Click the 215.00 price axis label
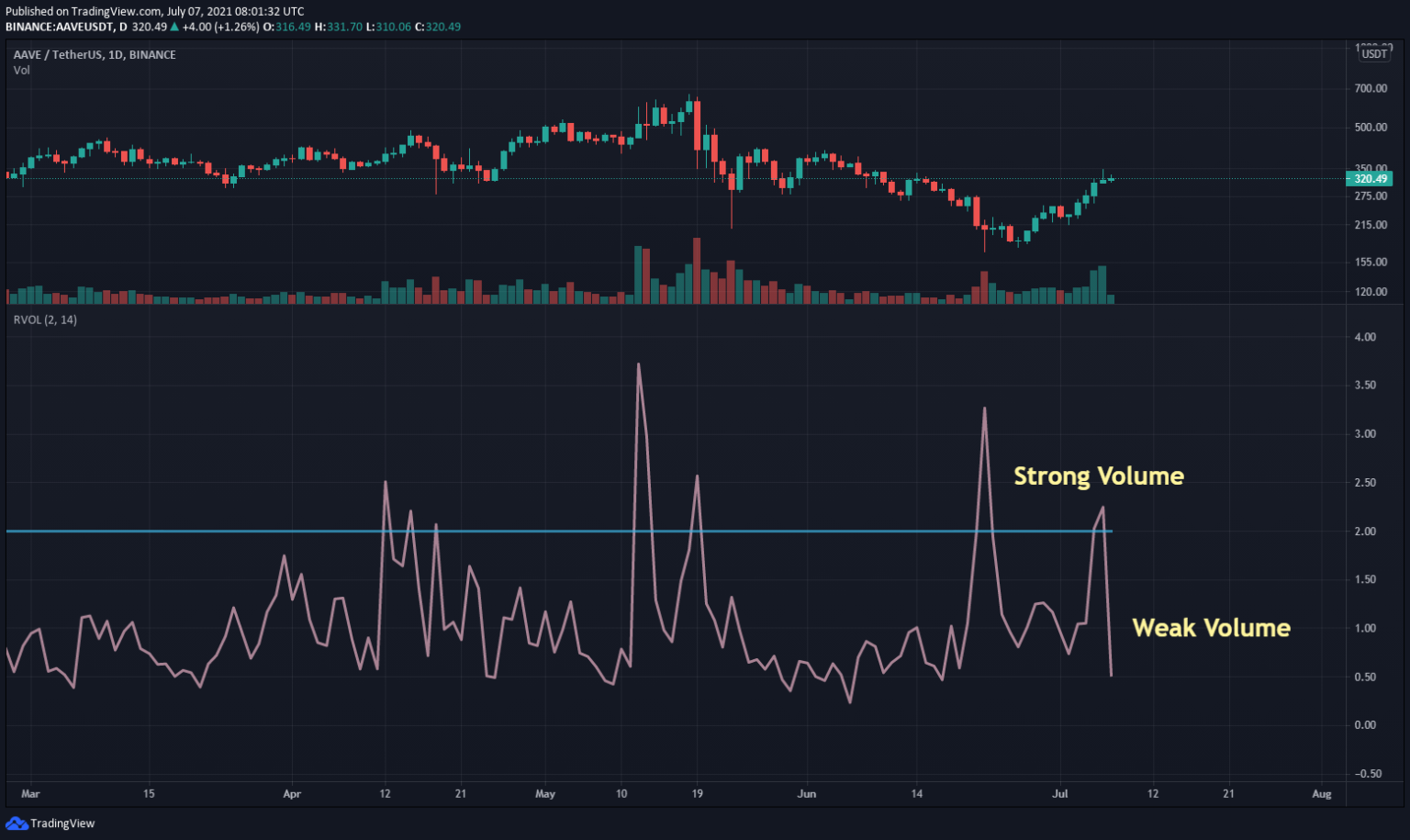This screenshot has height=840, width=1410. coord(1371,224)
